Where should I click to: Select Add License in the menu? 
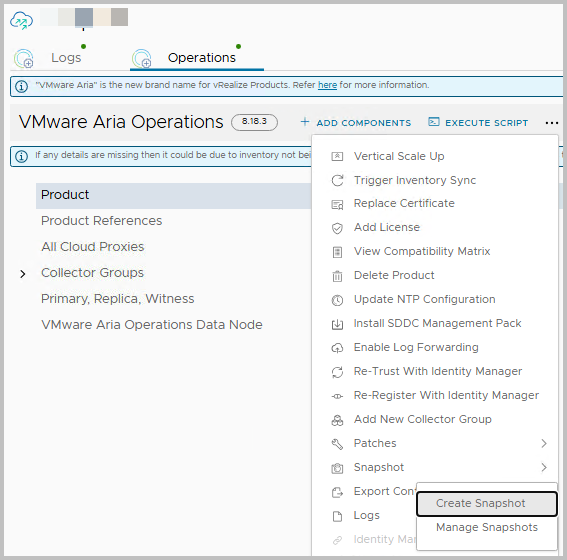[x=387, y=227]
